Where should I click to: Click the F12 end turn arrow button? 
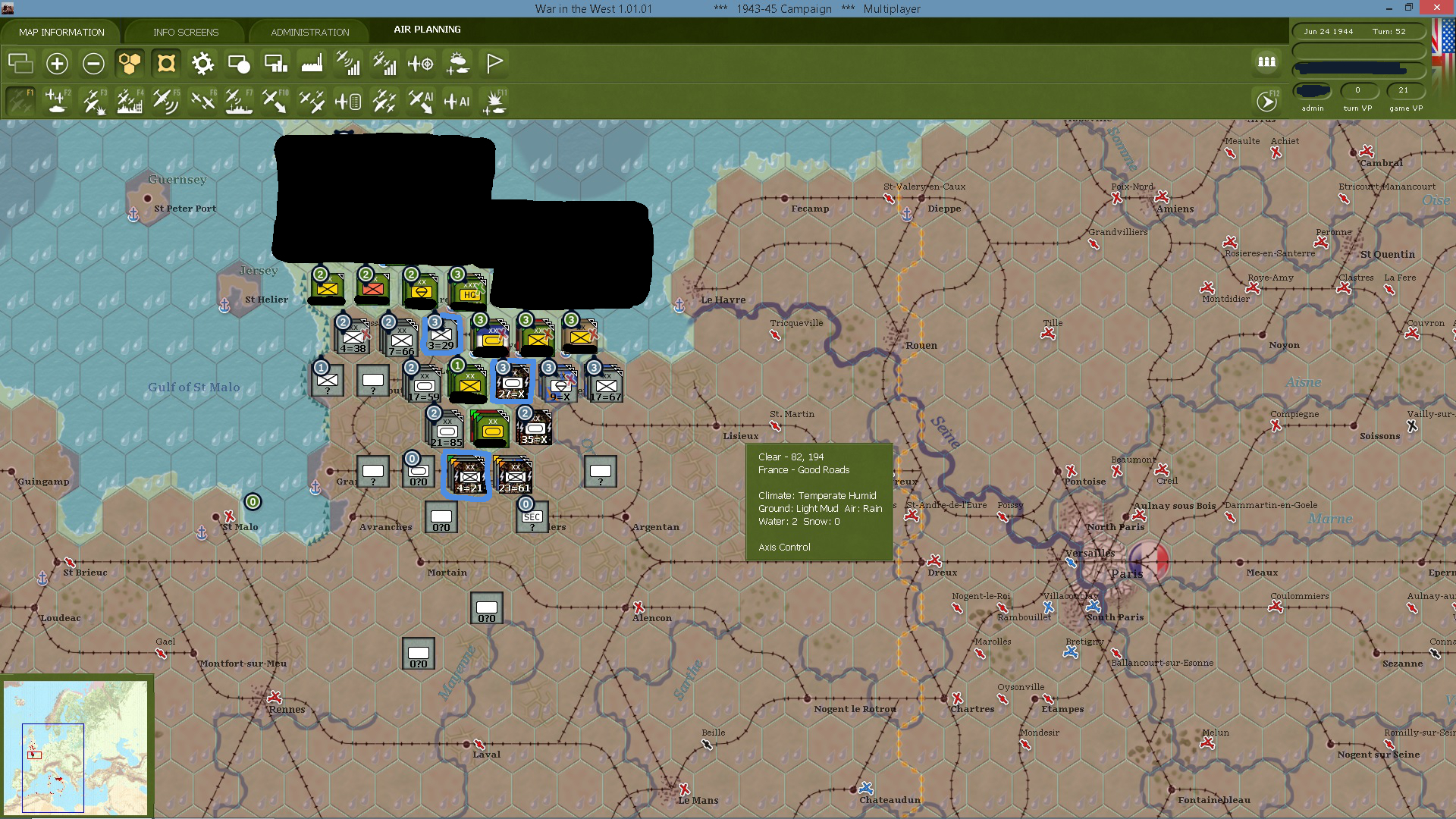tap(1267, 101)
